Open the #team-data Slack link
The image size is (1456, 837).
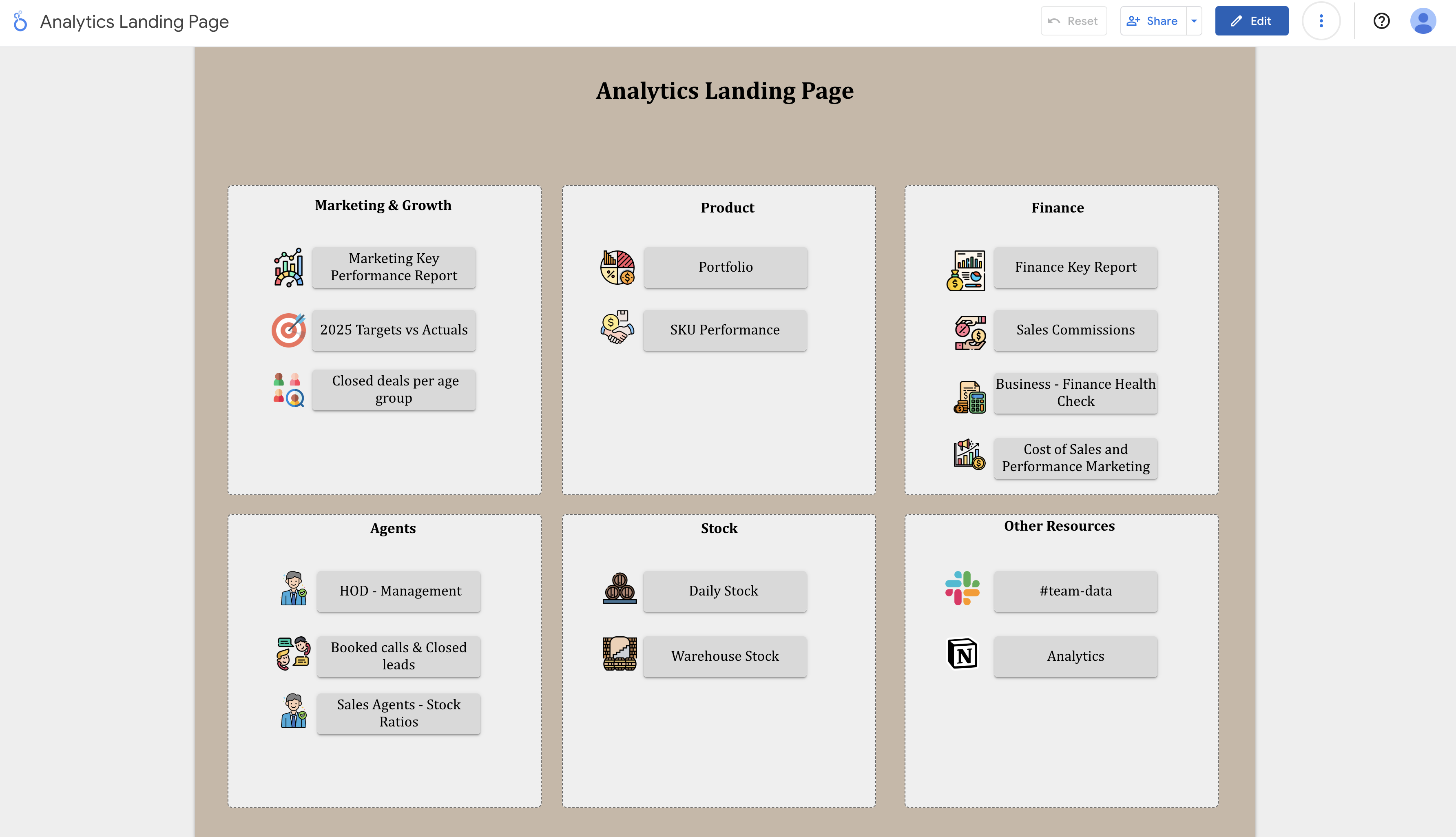click(x=1075, y=591)
